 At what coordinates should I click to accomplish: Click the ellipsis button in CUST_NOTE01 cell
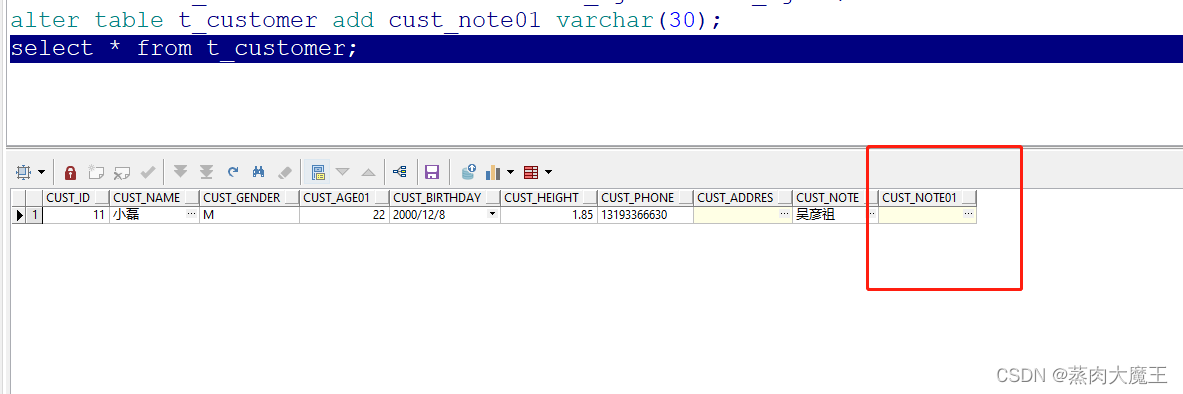pos(969,215)
